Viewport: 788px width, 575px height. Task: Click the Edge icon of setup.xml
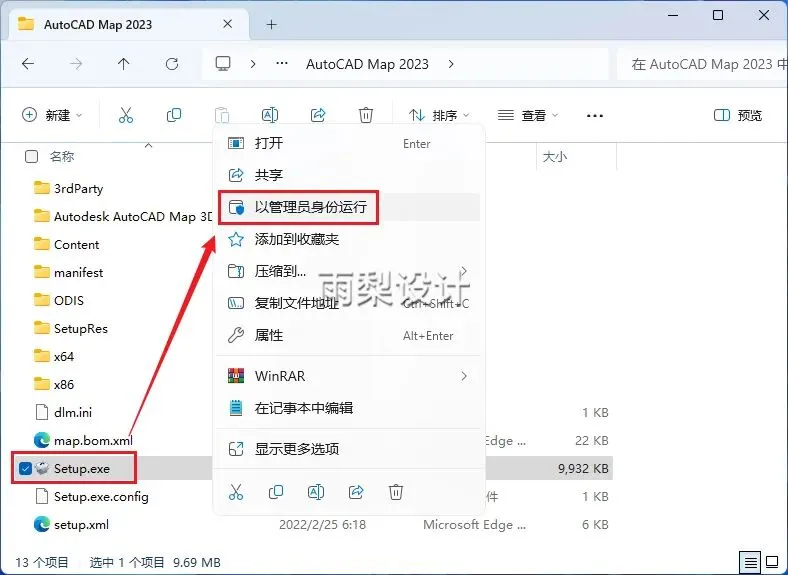(42, 524)
